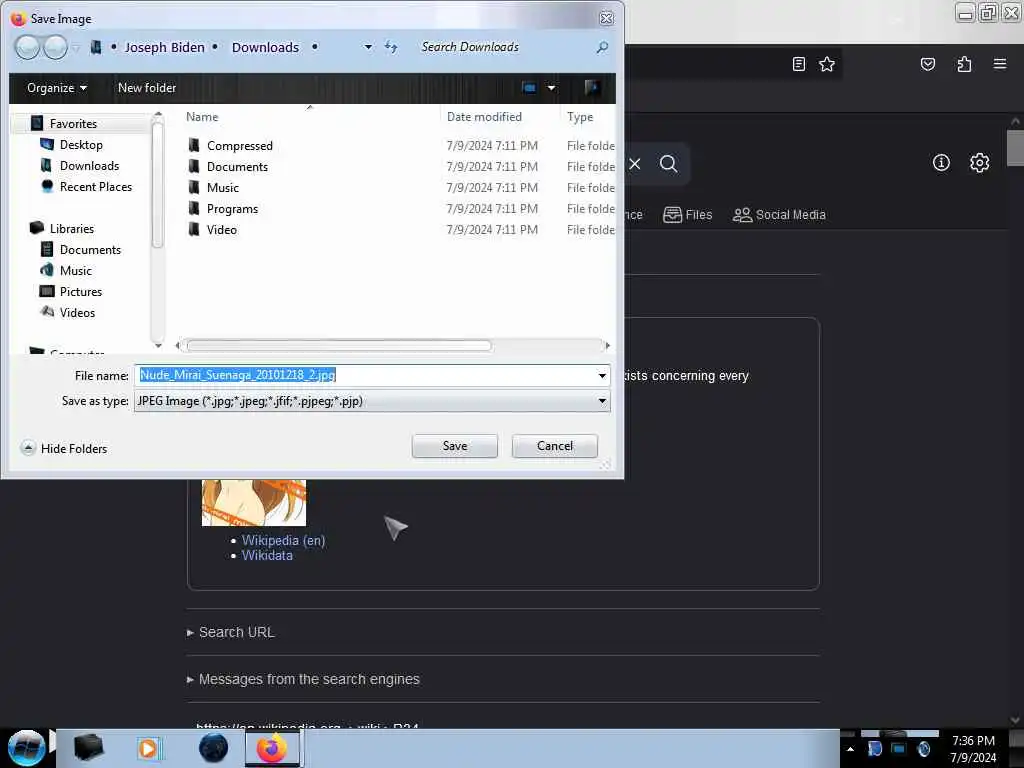Screen dimensions: 1024x768
Task: Click the Back navigation button in the dialog
Action: click(x=27, y=47)
